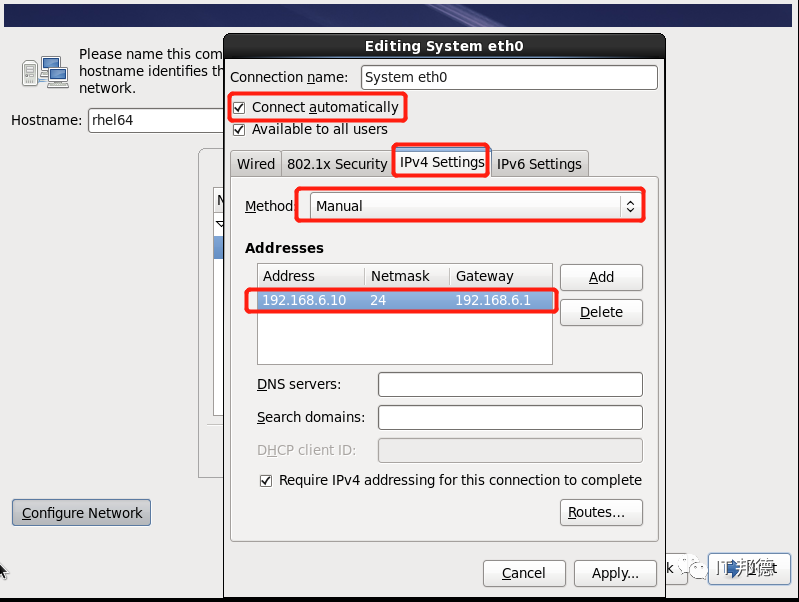Click the network computers icon beside hostname text

(45, 71)
